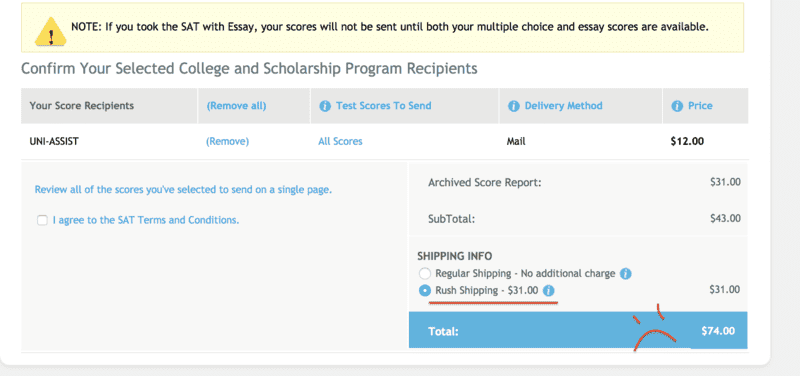Click the yellow warning triangle icon
Screen dimensions: 800x376
pyautogui.click(x=50, y=32)
